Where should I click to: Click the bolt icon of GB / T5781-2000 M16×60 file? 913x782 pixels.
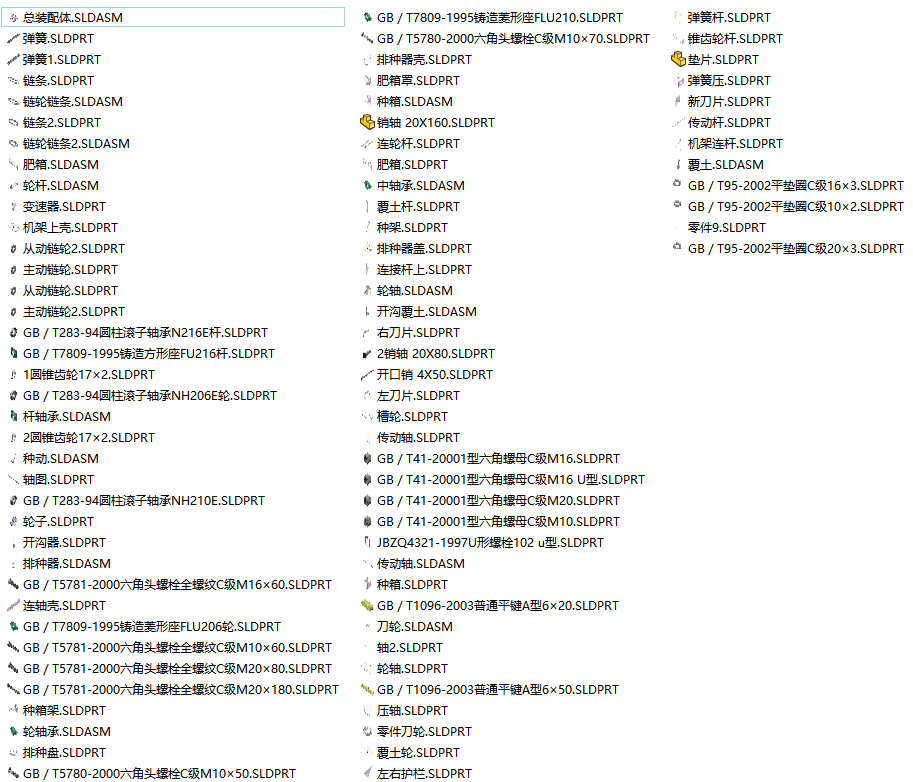[13, 584]
